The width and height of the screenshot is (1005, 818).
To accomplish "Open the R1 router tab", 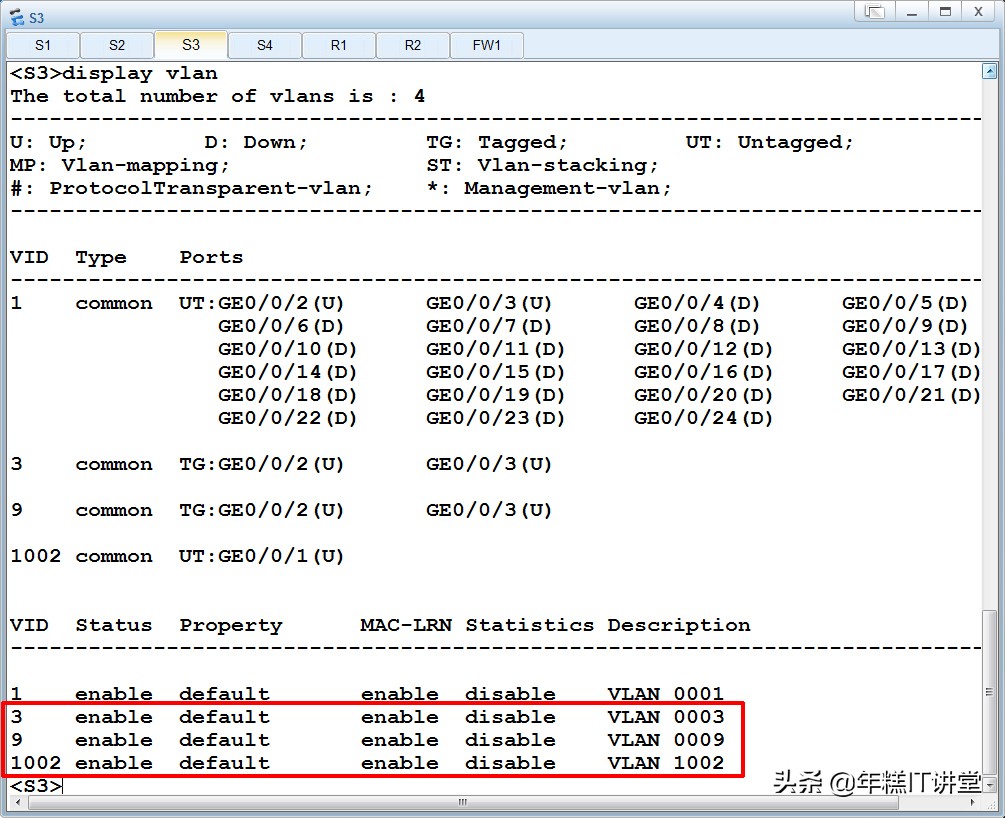I will 338,46.
